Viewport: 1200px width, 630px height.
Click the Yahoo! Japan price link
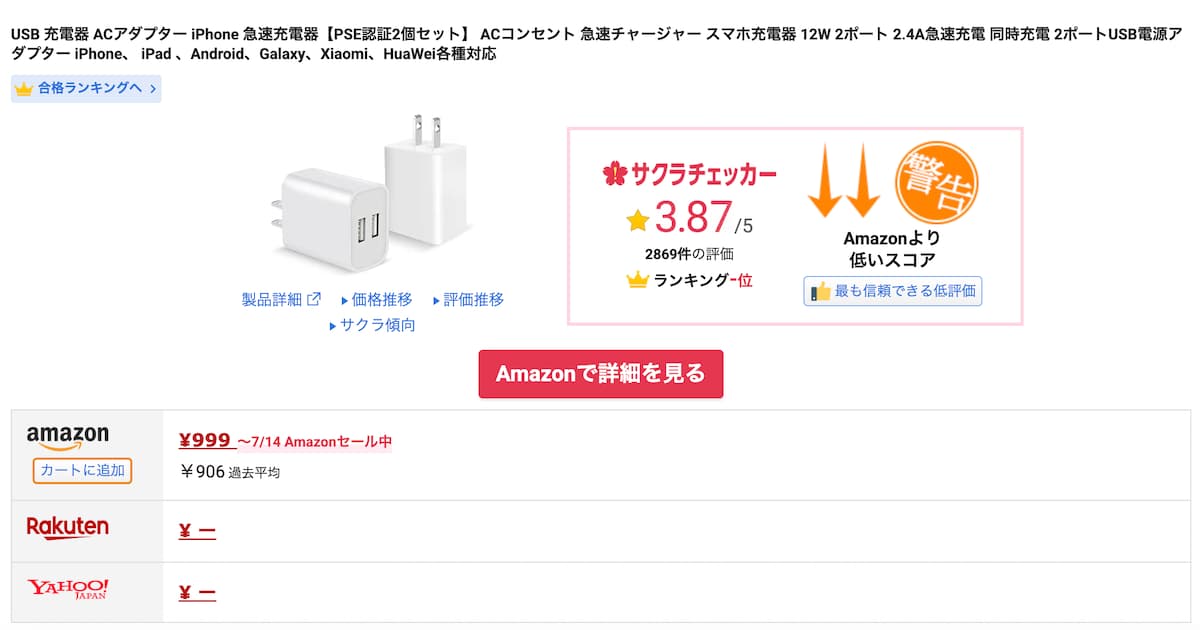click(x=197, y=593)
